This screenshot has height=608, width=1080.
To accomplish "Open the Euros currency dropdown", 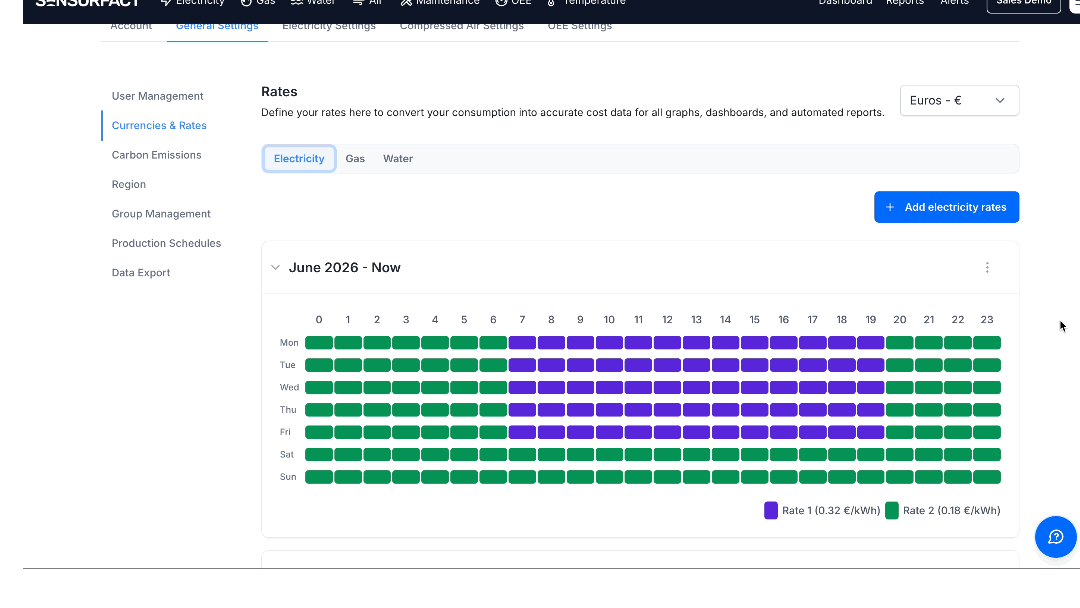I will 959,101.
